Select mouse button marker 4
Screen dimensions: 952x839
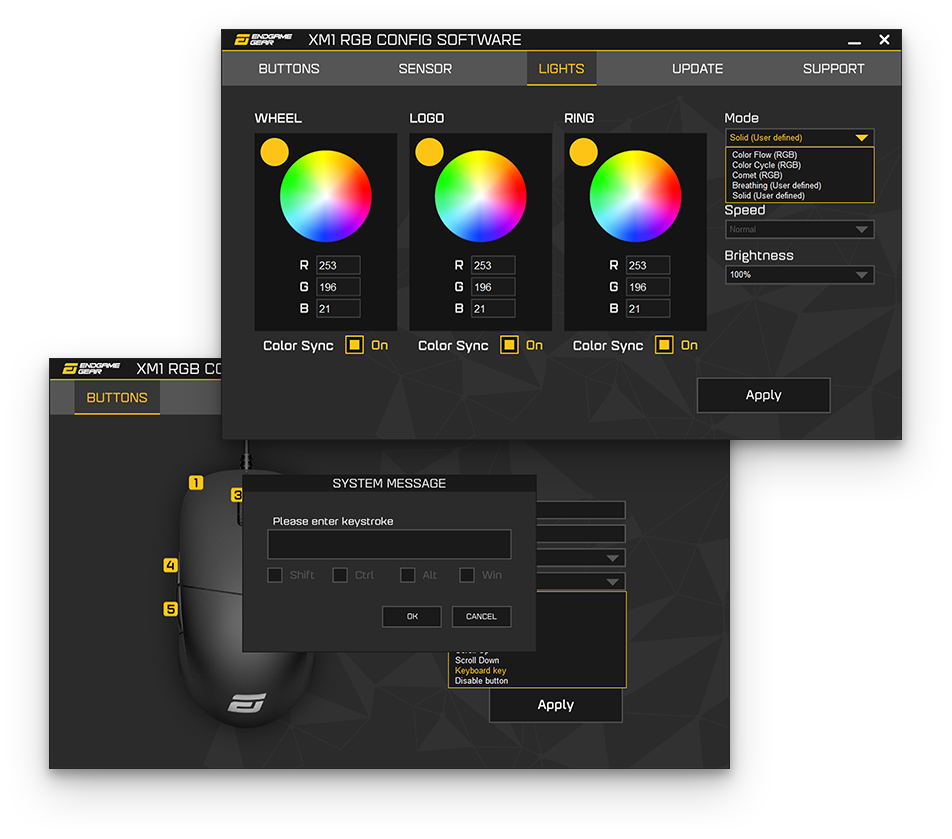pos(171,565)
